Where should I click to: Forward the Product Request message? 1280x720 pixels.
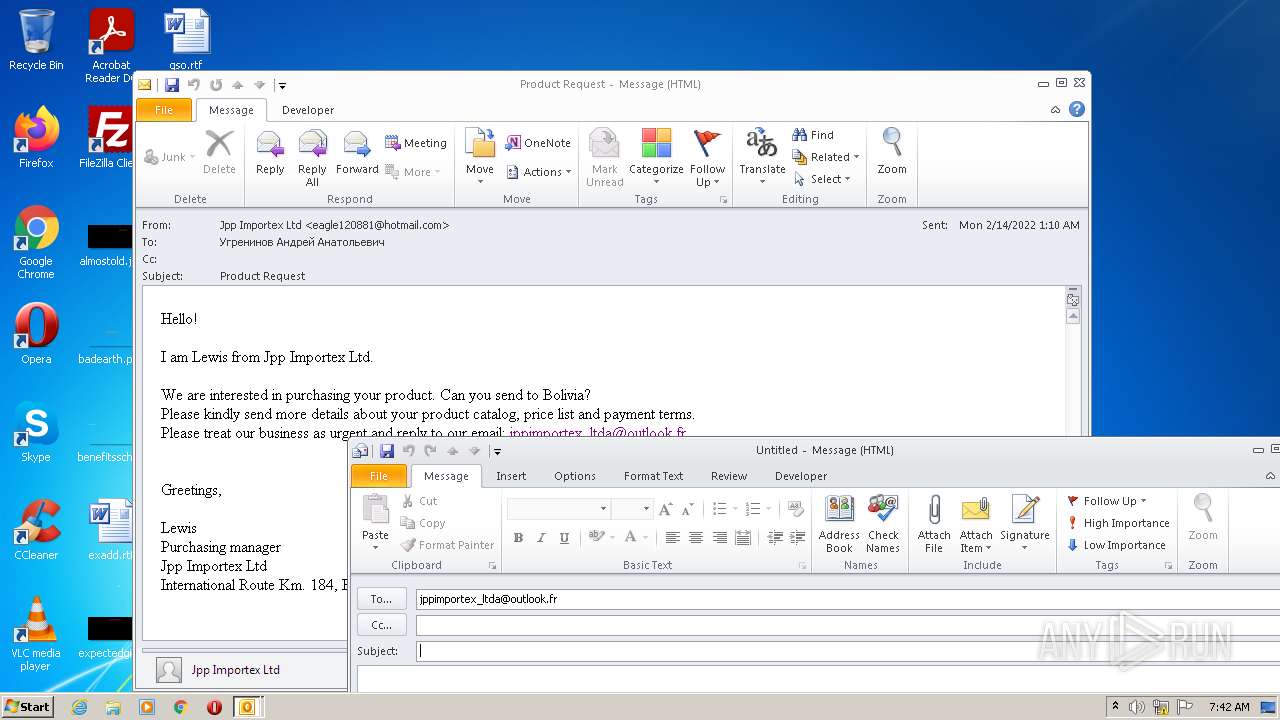click(x=357, y=155)
